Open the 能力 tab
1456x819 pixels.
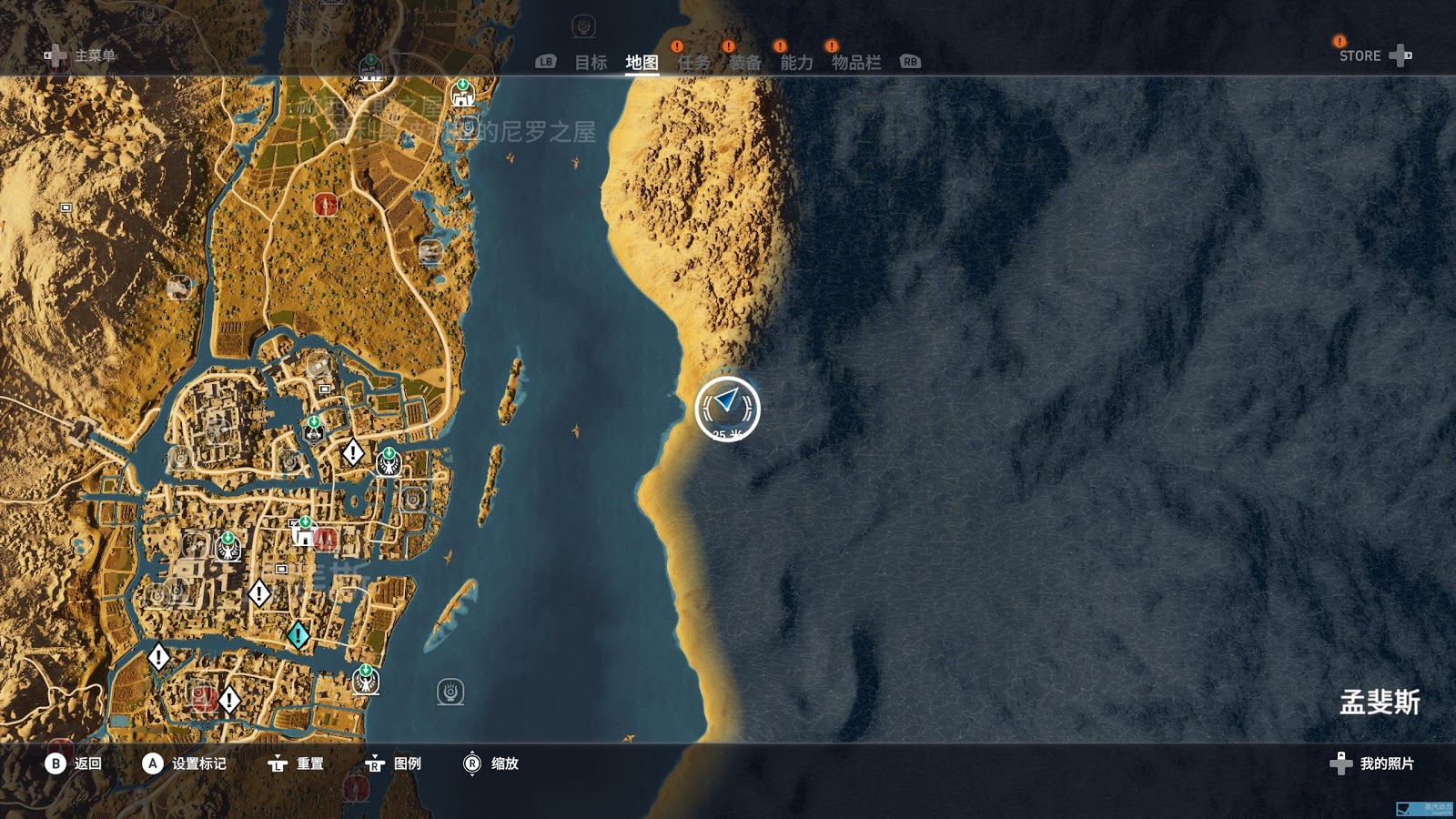coord(796,62)
